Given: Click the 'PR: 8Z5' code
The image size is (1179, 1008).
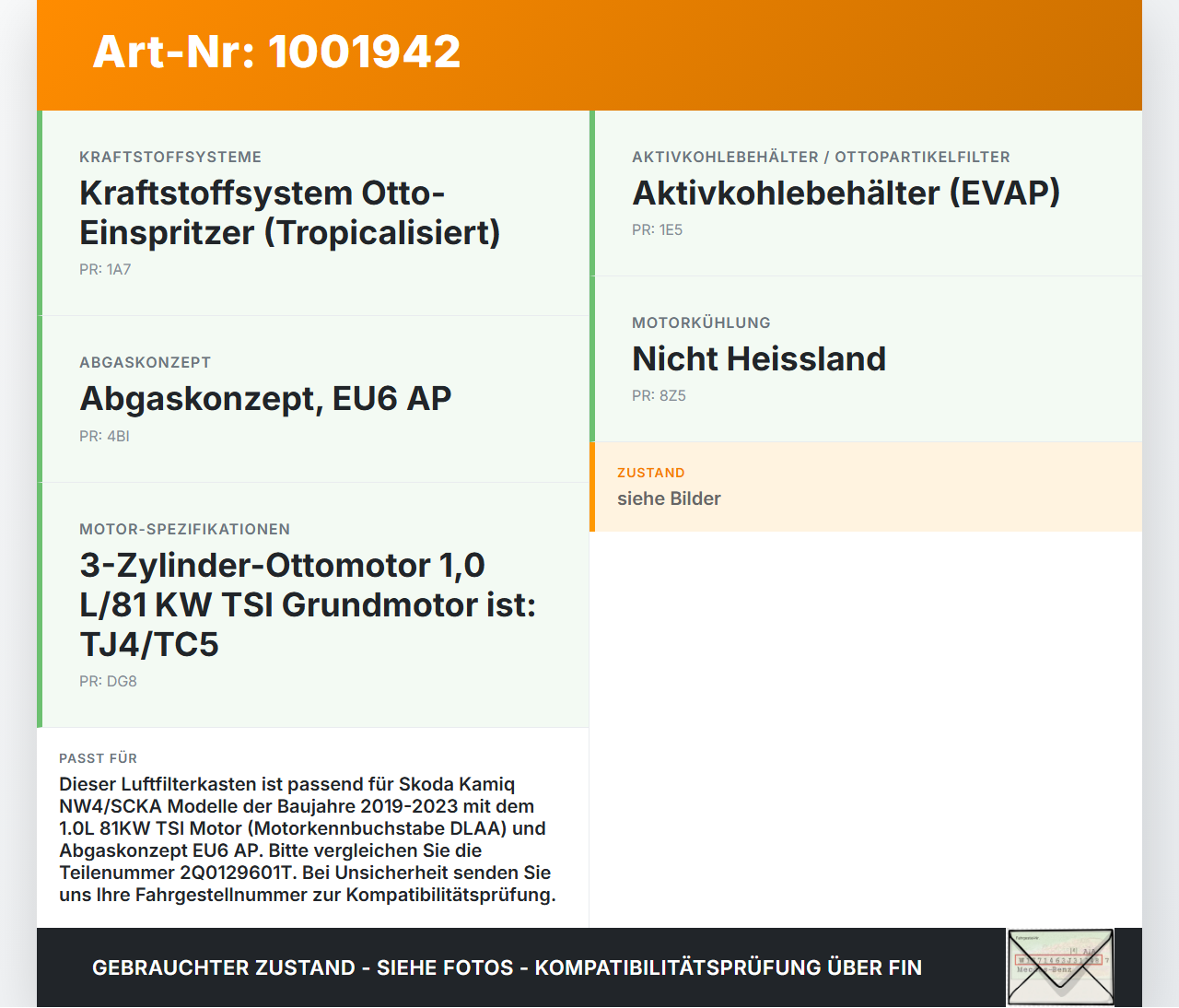Looking at the screenshot, I should click(x=659, y=396).
